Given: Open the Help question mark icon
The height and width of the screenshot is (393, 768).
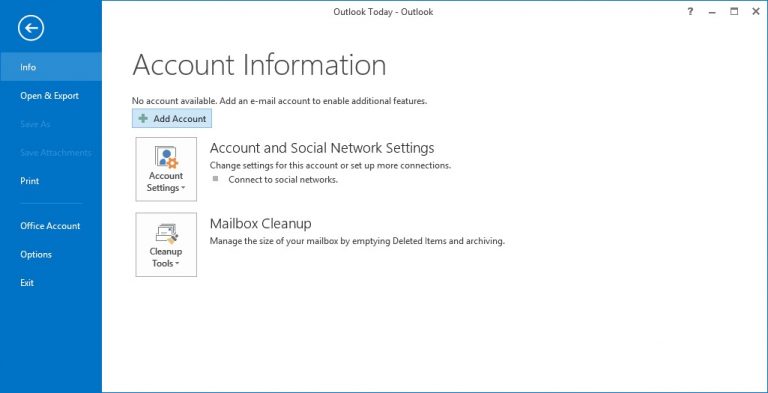Looking at the screenshot, I should tap(690, 12).
